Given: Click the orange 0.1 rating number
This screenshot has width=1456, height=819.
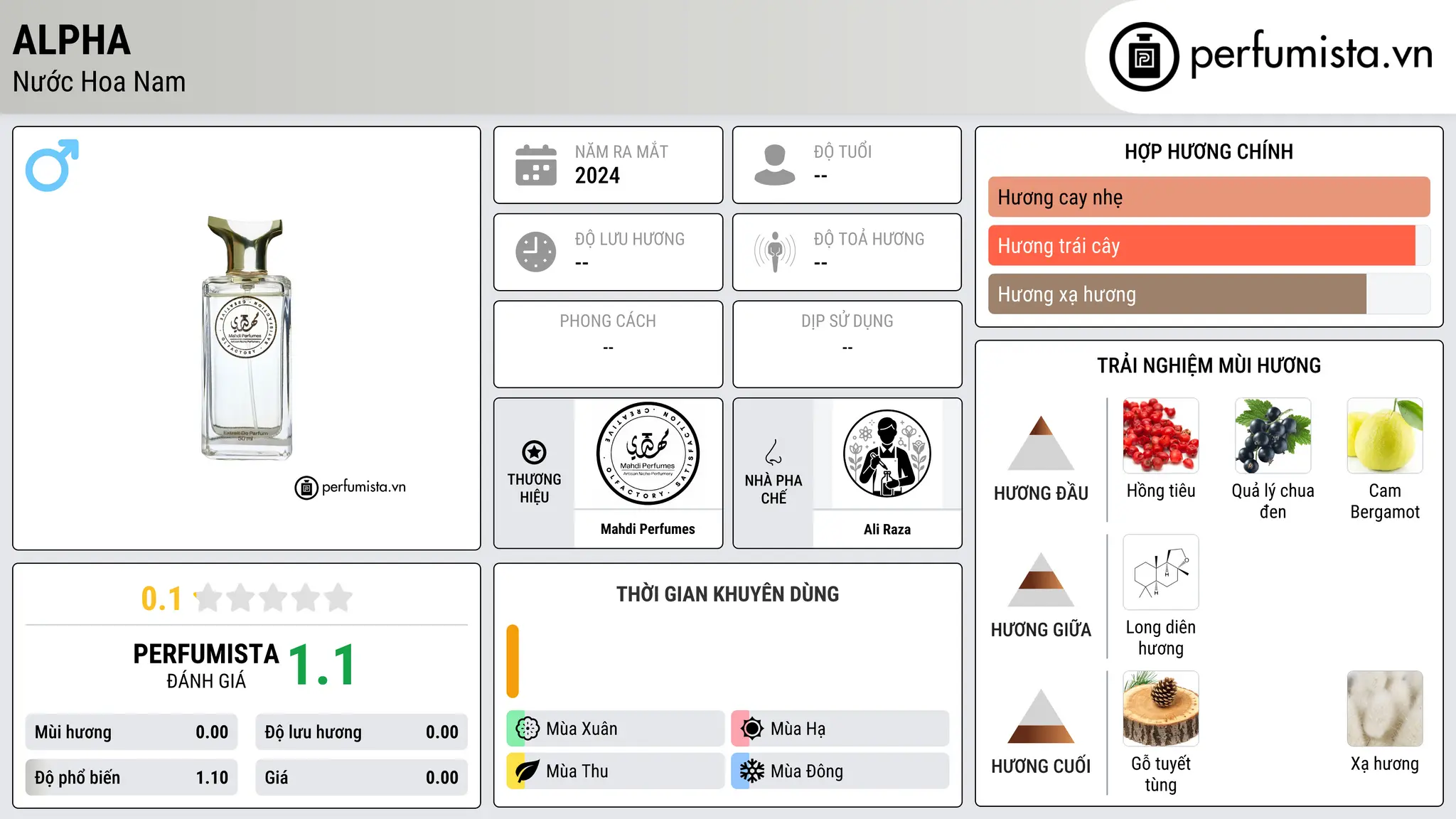Looking at the screenshot, I should point(161,599).
